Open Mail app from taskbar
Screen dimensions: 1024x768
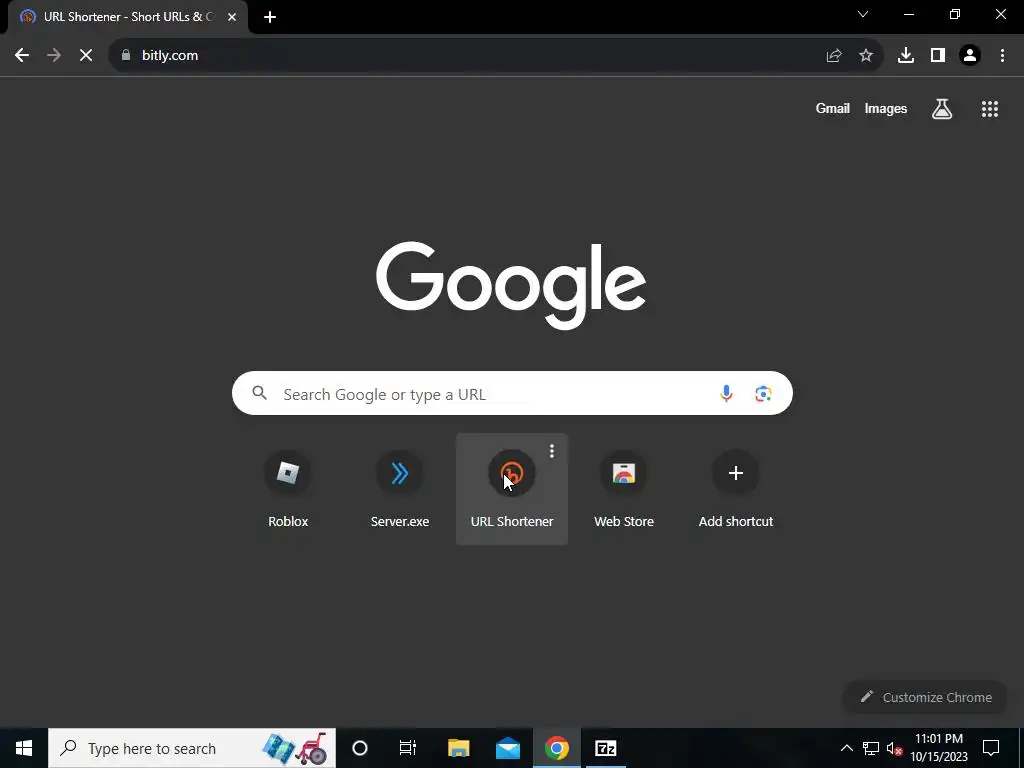[507, 748]
